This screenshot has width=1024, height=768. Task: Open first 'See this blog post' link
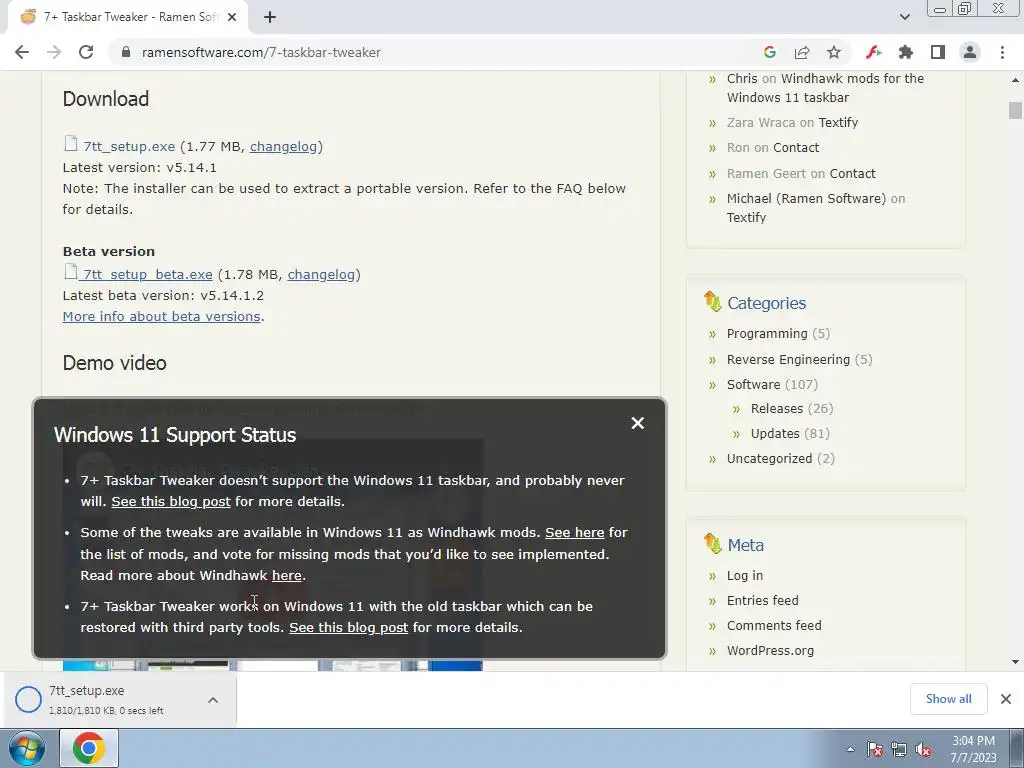click(171, 502)
